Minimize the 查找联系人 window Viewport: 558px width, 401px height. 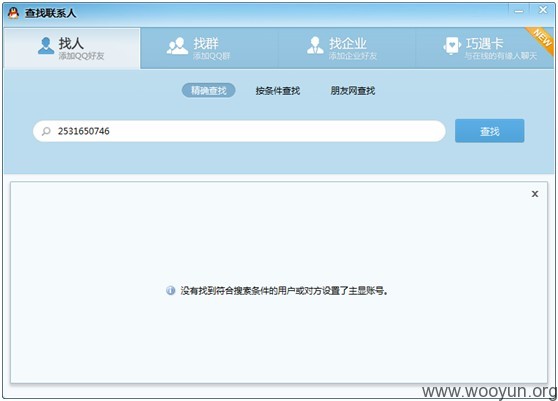coord(518,11)
